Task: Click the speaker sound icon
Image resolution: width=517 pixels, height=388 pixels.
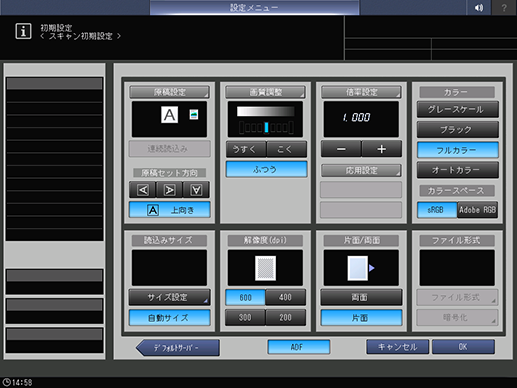Action: (479, 7)
